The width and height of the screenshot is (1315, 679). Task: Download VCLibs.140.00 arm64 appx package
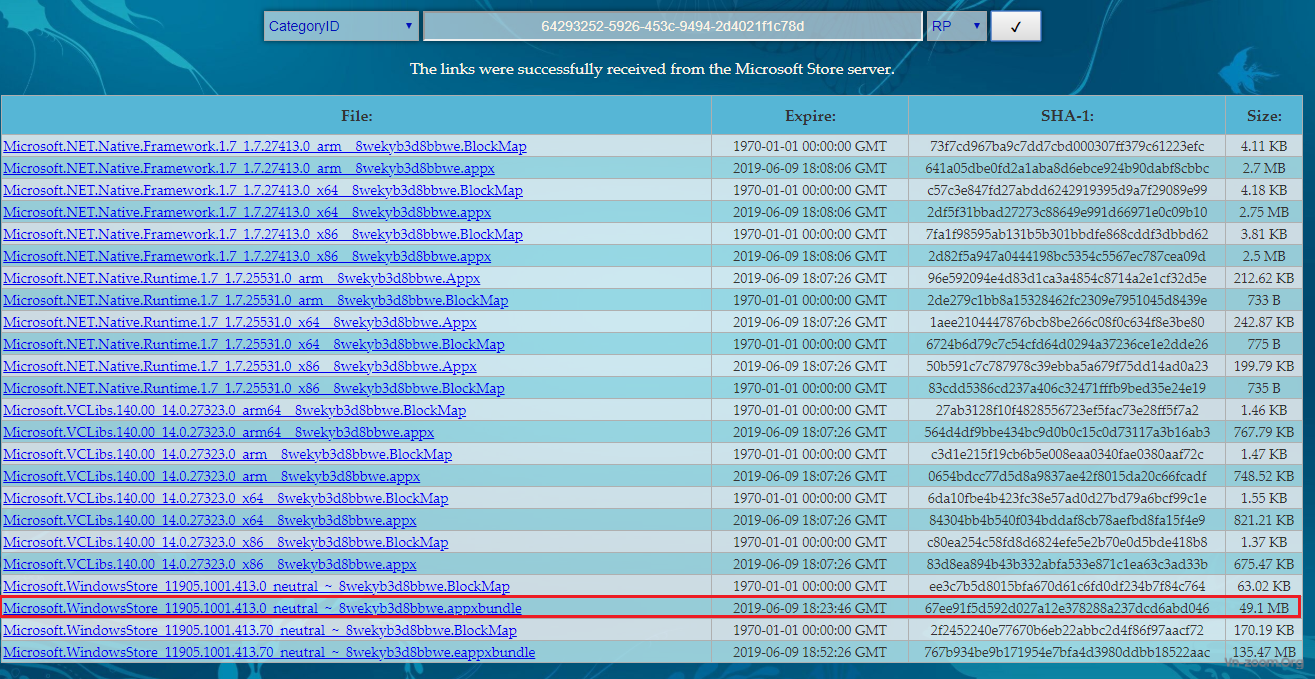coord(219,432)
